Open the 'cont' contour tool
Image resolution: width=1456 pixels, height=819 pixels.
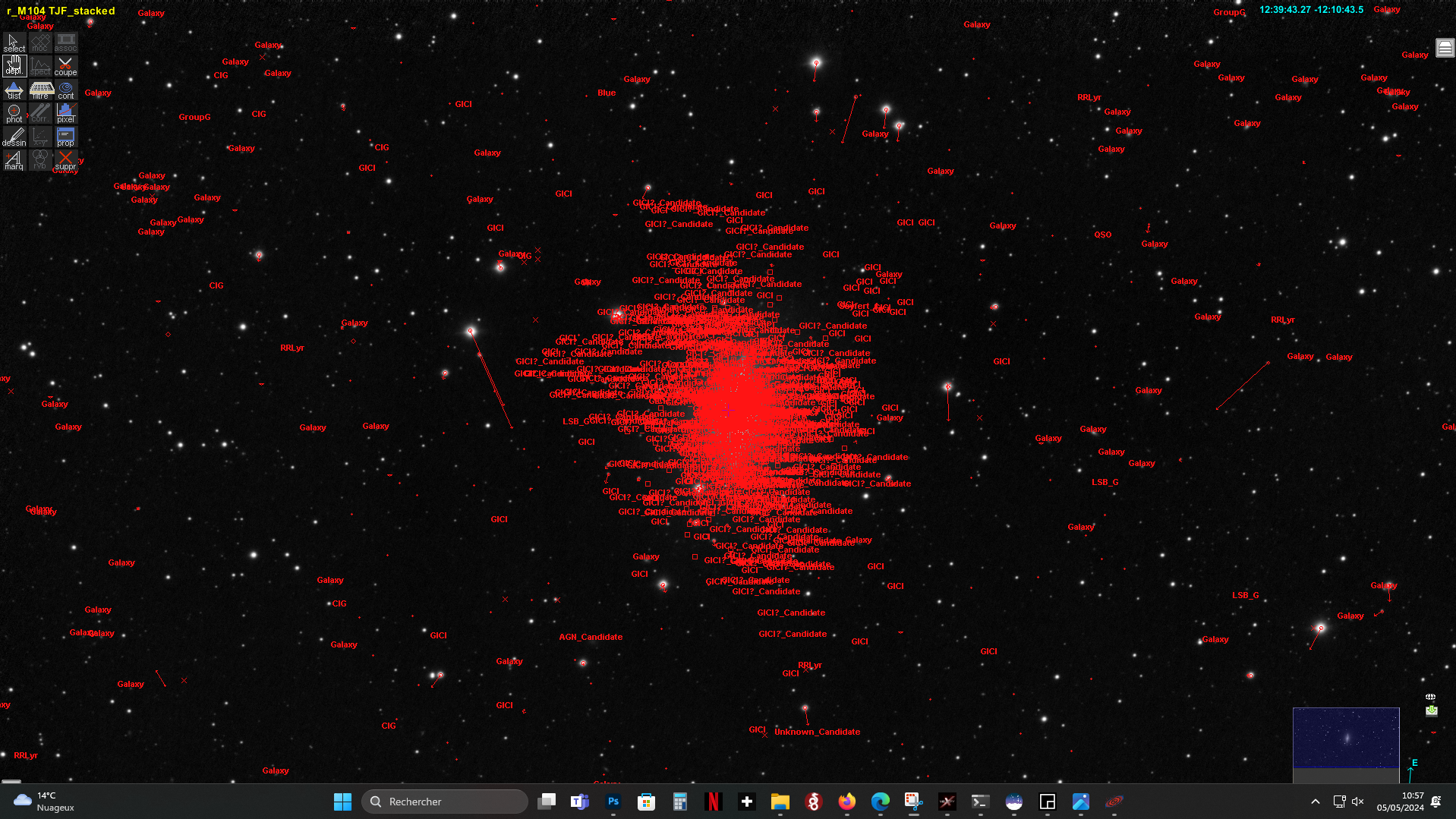click(x=65, y=90)
